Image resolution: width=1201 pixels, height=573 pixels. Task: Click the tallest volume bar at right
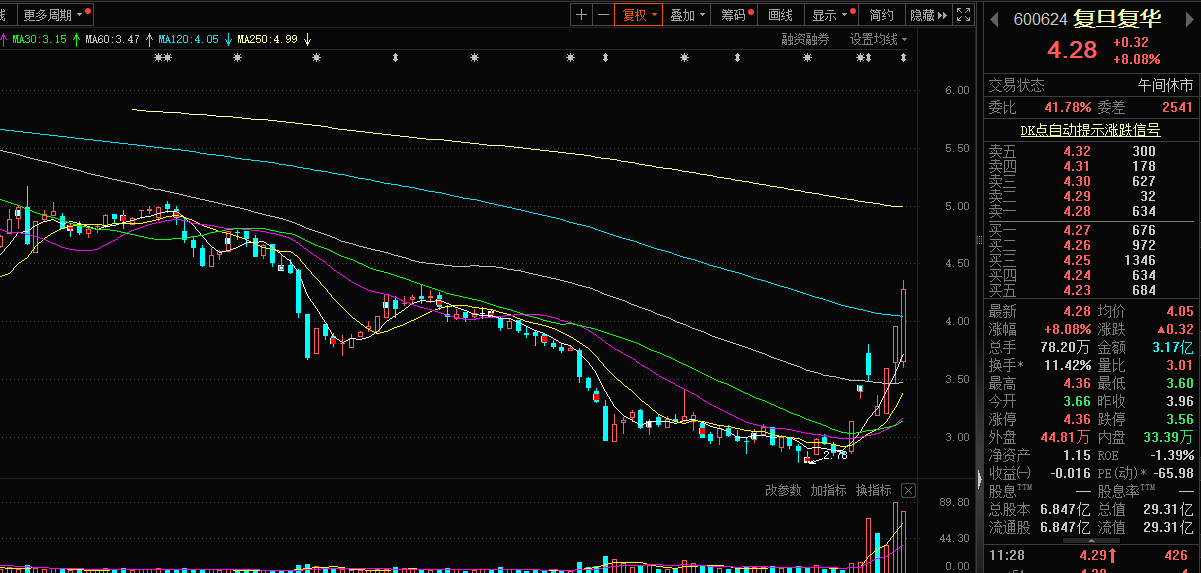895,537
